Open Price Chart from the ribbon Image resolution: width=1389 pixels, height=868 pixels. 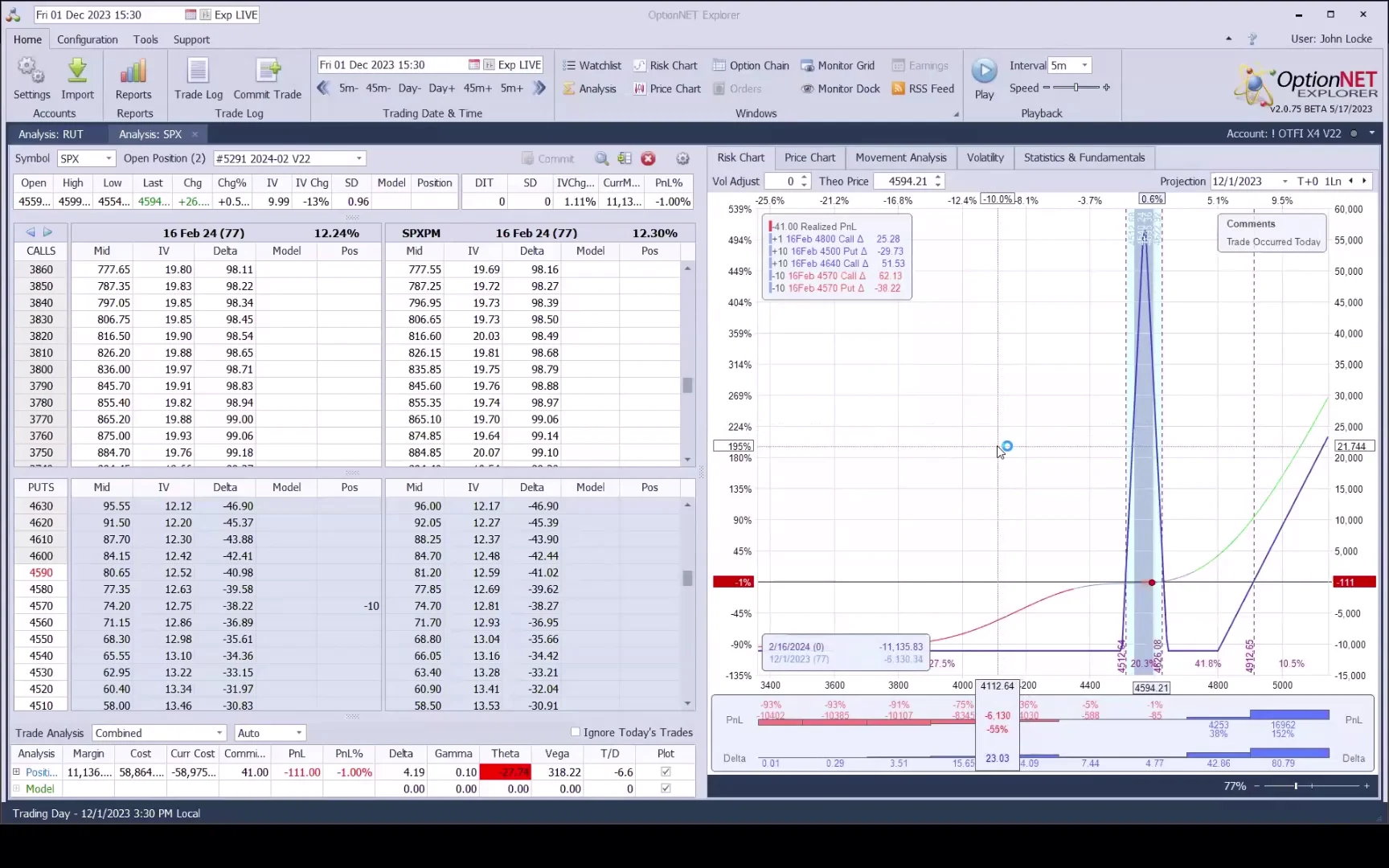click(x=667, y=88)
